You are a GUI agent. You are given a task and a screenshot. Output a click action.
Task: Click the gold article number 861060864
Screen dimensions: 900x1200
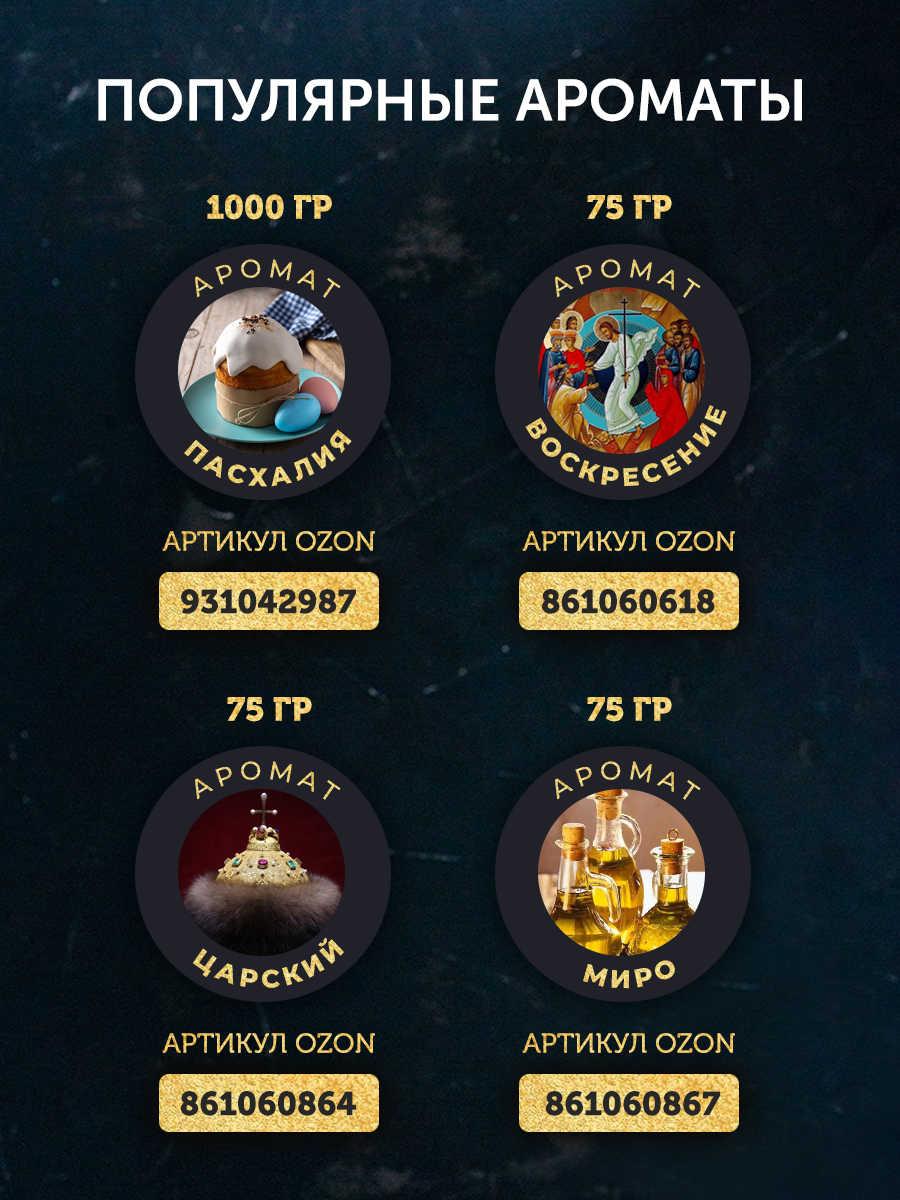(269, 1103)
